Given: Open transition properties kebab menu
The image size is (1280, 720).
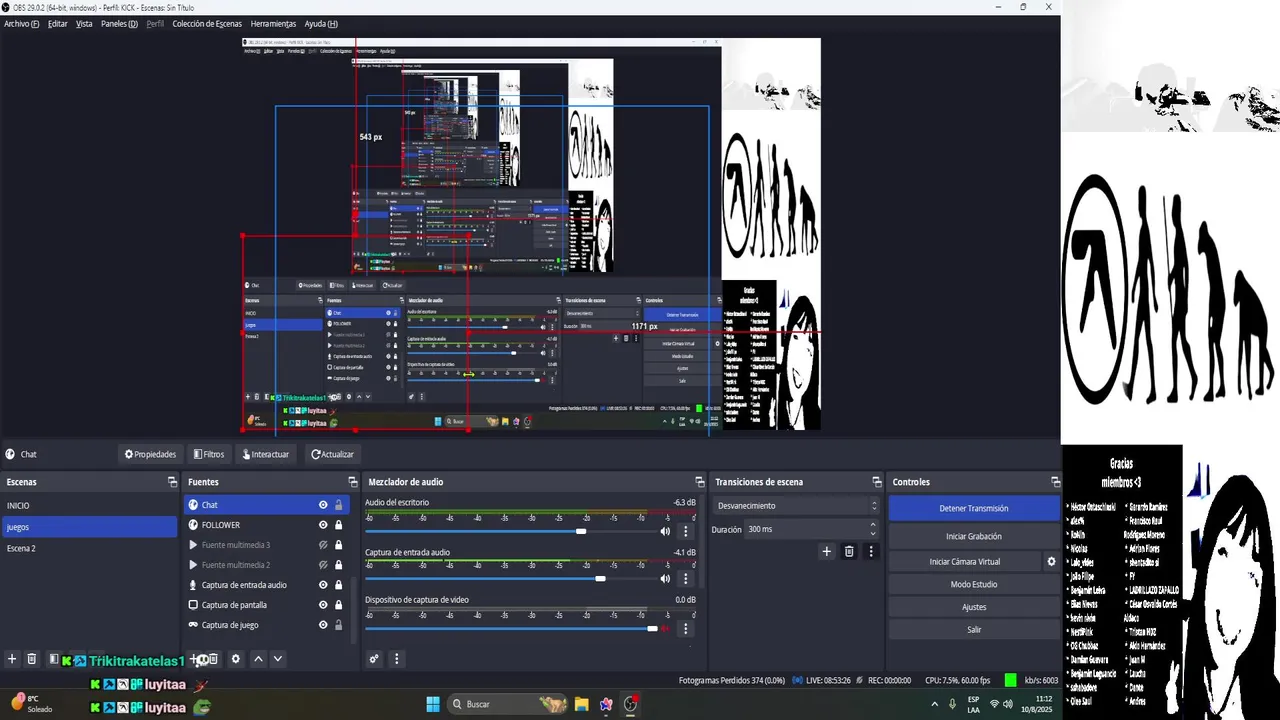Looking at the screenshot, I should [x=871, y=551].
